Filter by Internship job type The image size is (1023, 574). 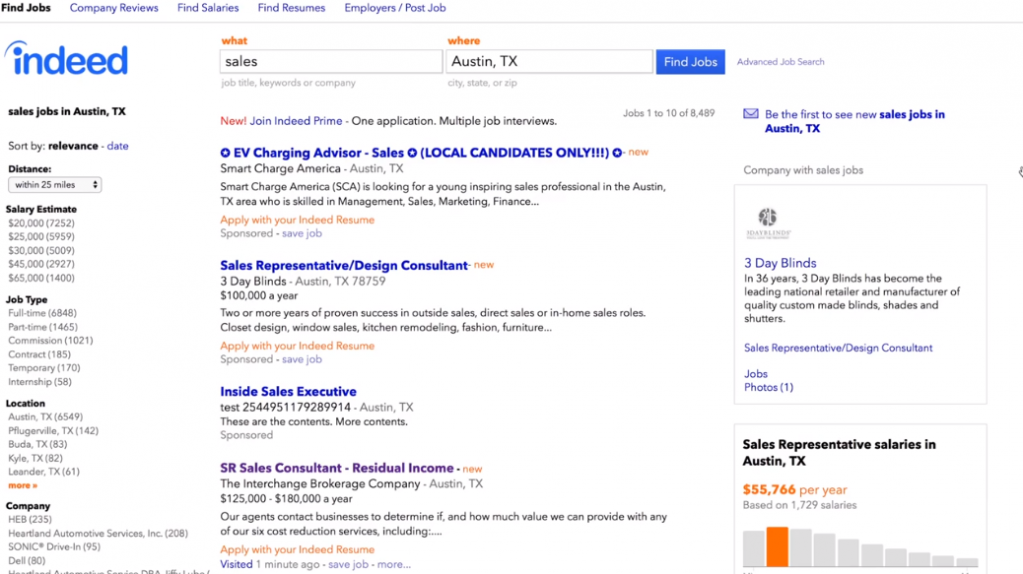tap(40, 382)
